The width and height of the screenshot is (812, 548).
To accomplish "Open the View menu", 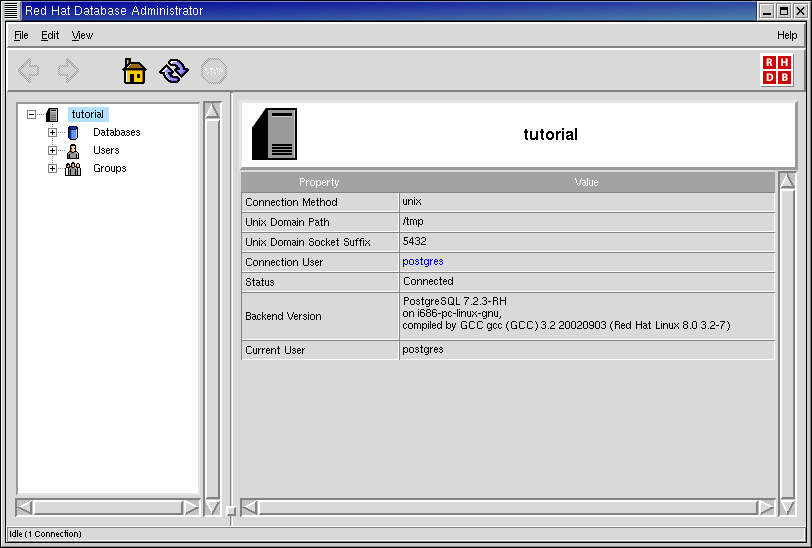I will [82, 35].
